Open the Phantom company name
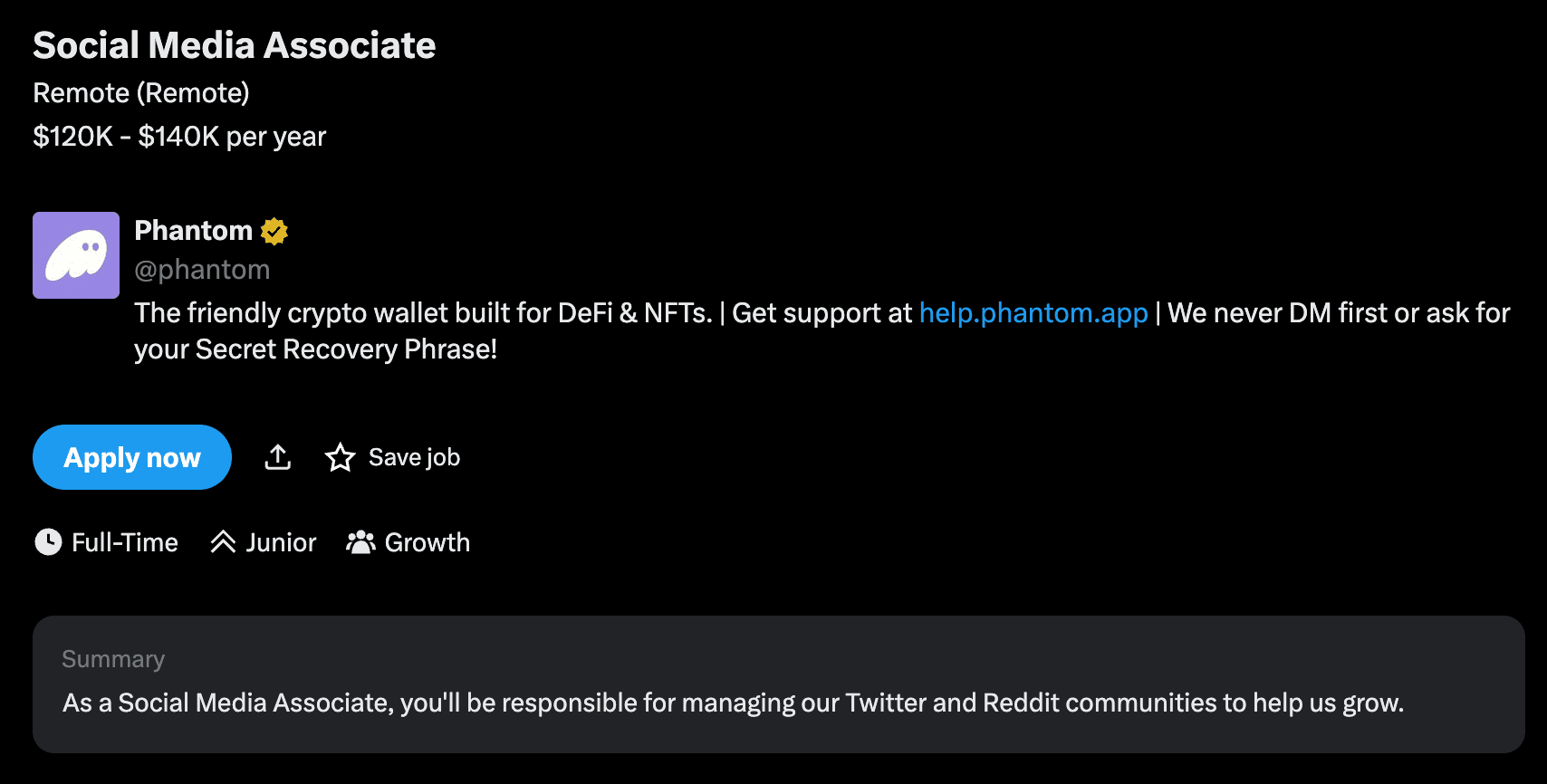 (193, 231)
